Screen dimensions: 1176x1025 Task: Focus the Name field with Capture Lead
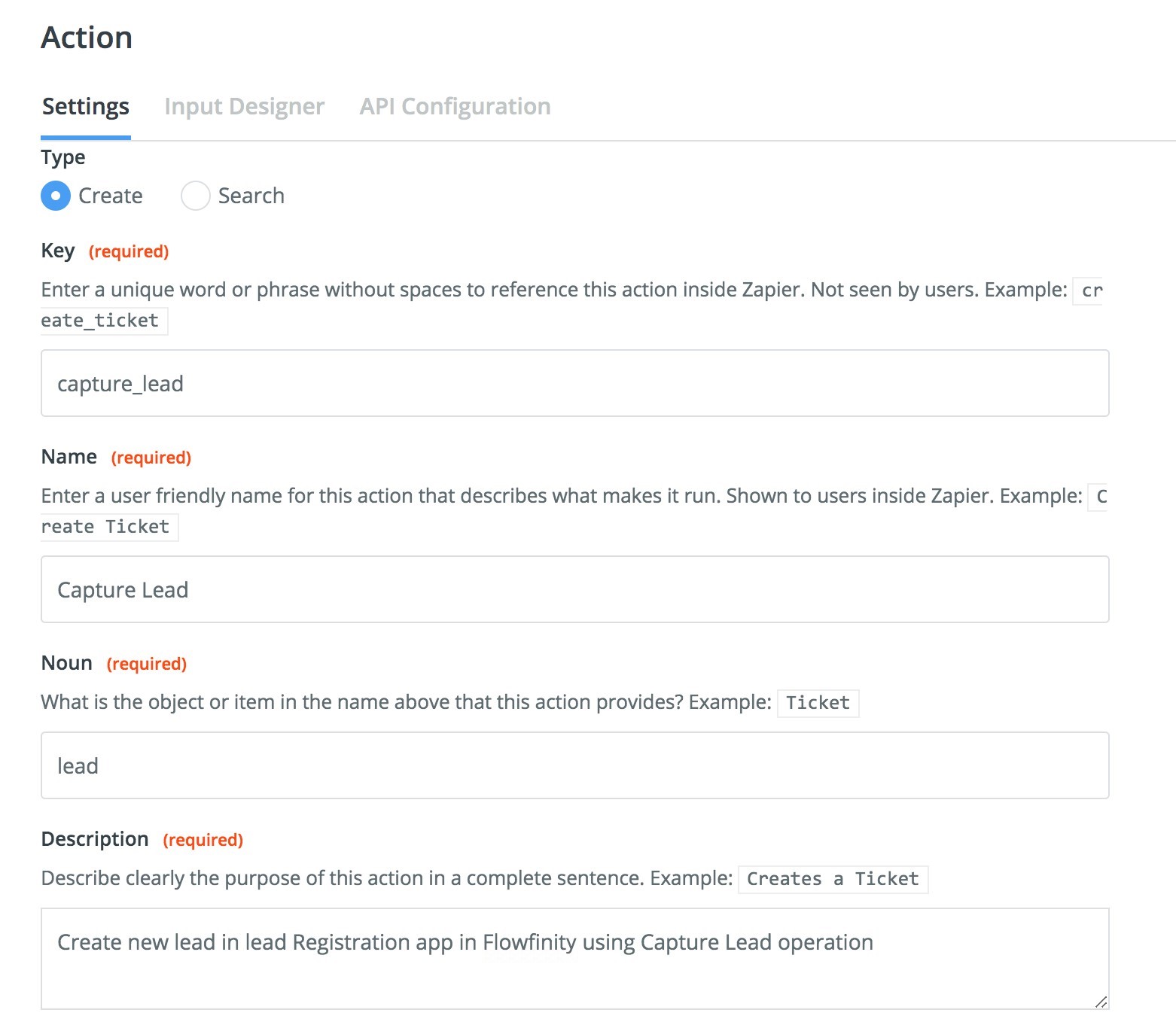[574, 589]
